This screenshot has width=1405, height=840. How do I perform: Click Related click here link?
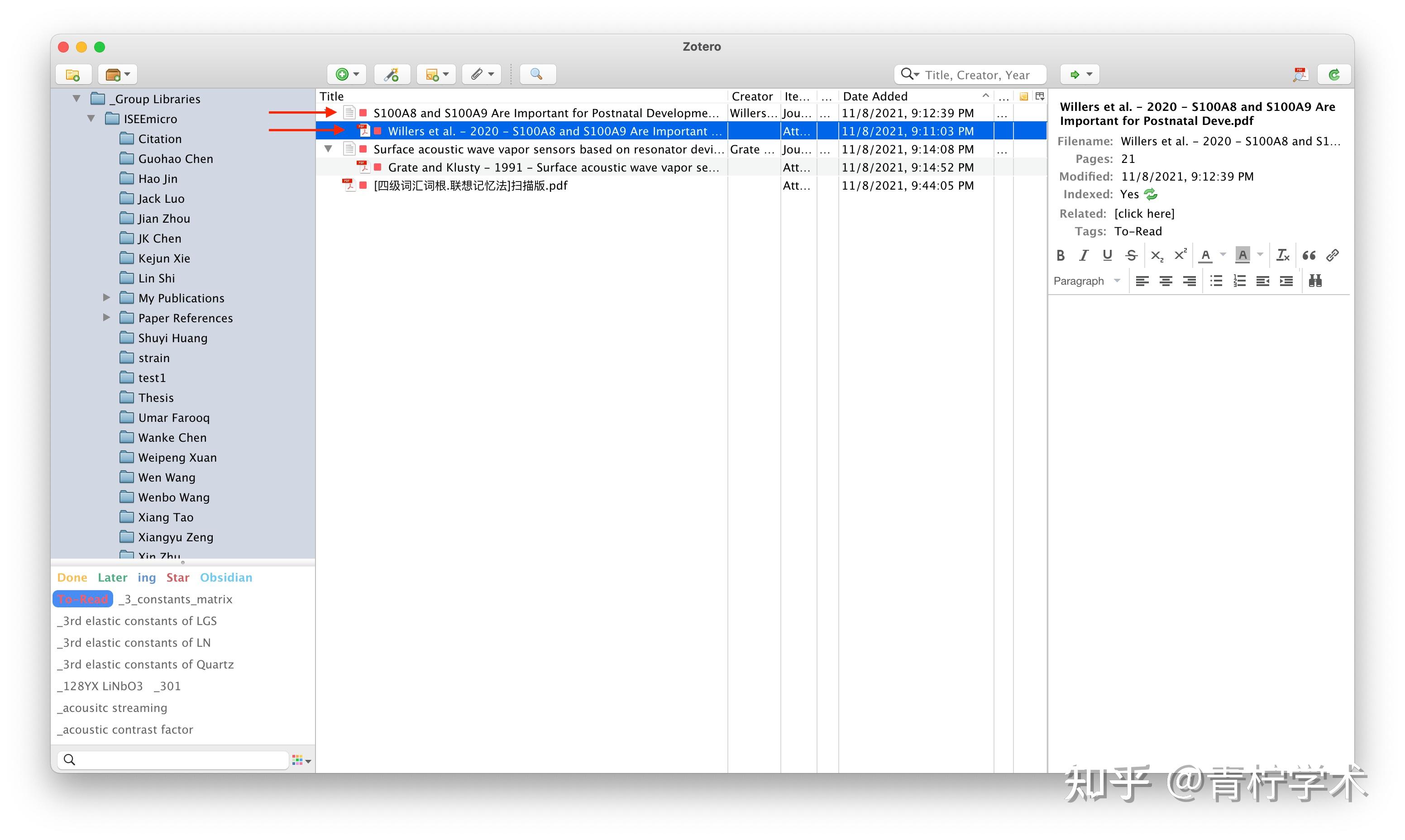[1144, 214]
